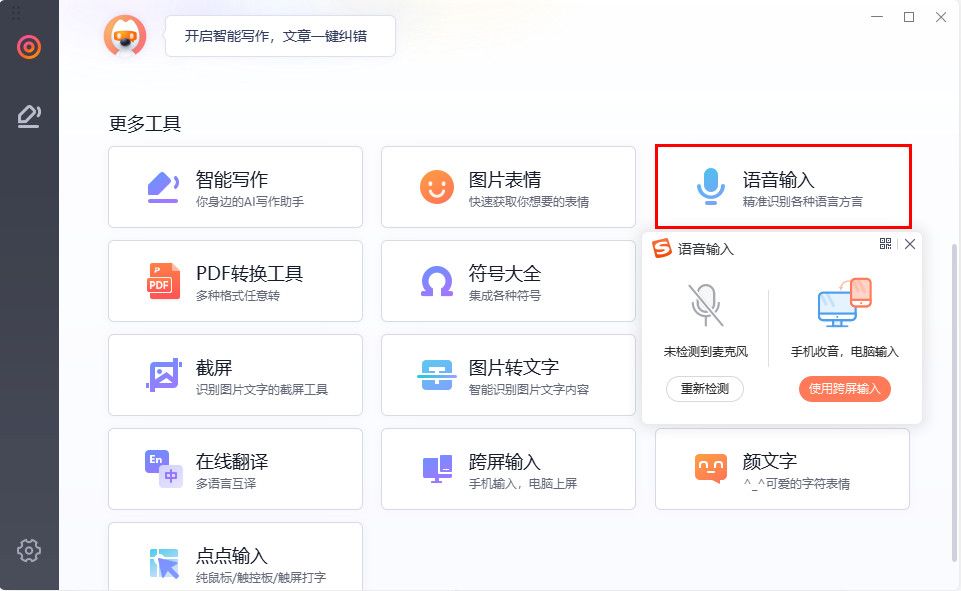Click the drag-handle dots at sidebar top
The height and width of the screenshot is (591, 961).
click(x=16, y=12)
